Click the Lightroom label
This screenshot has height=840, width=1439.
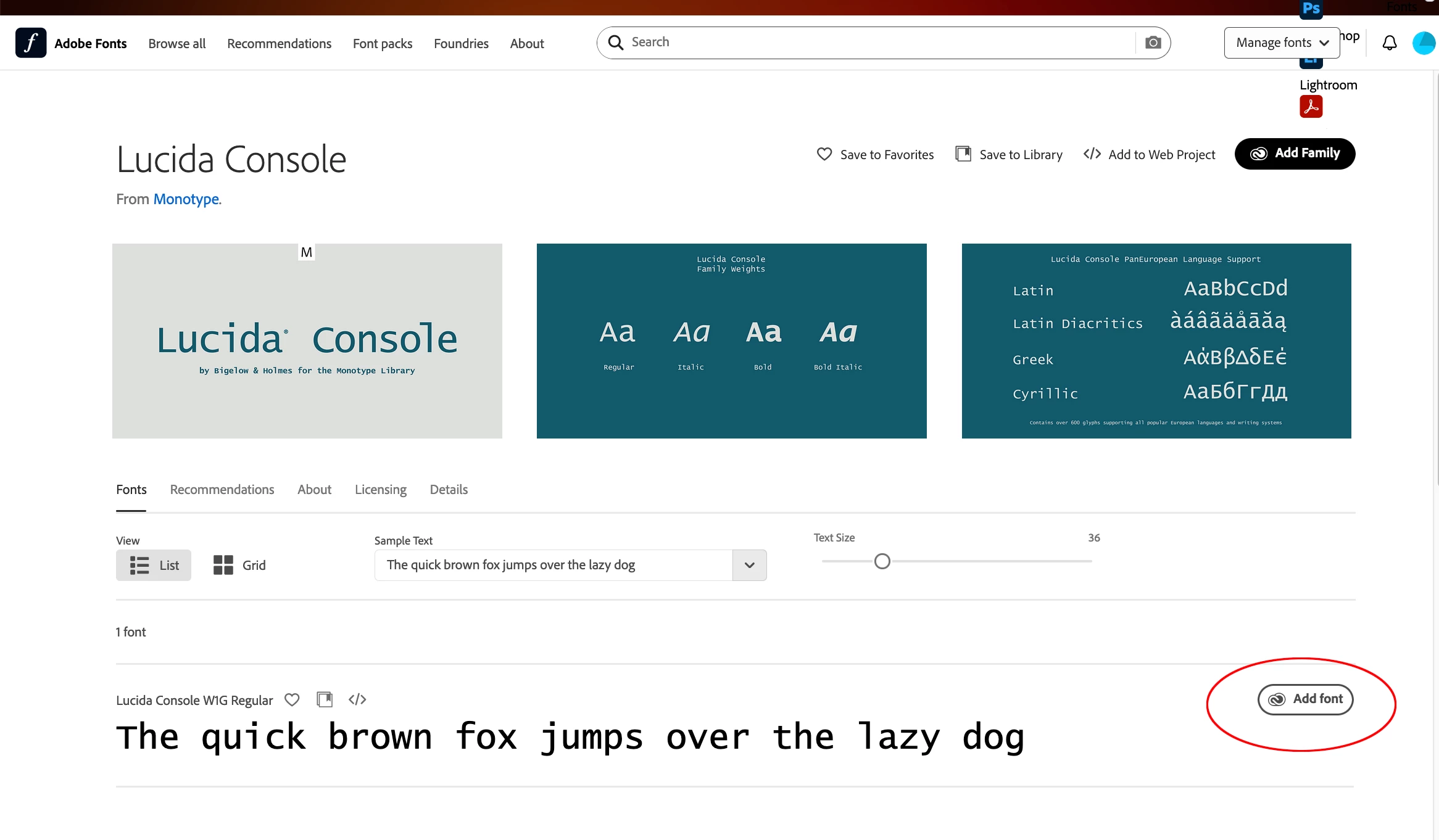[1329, 85]
